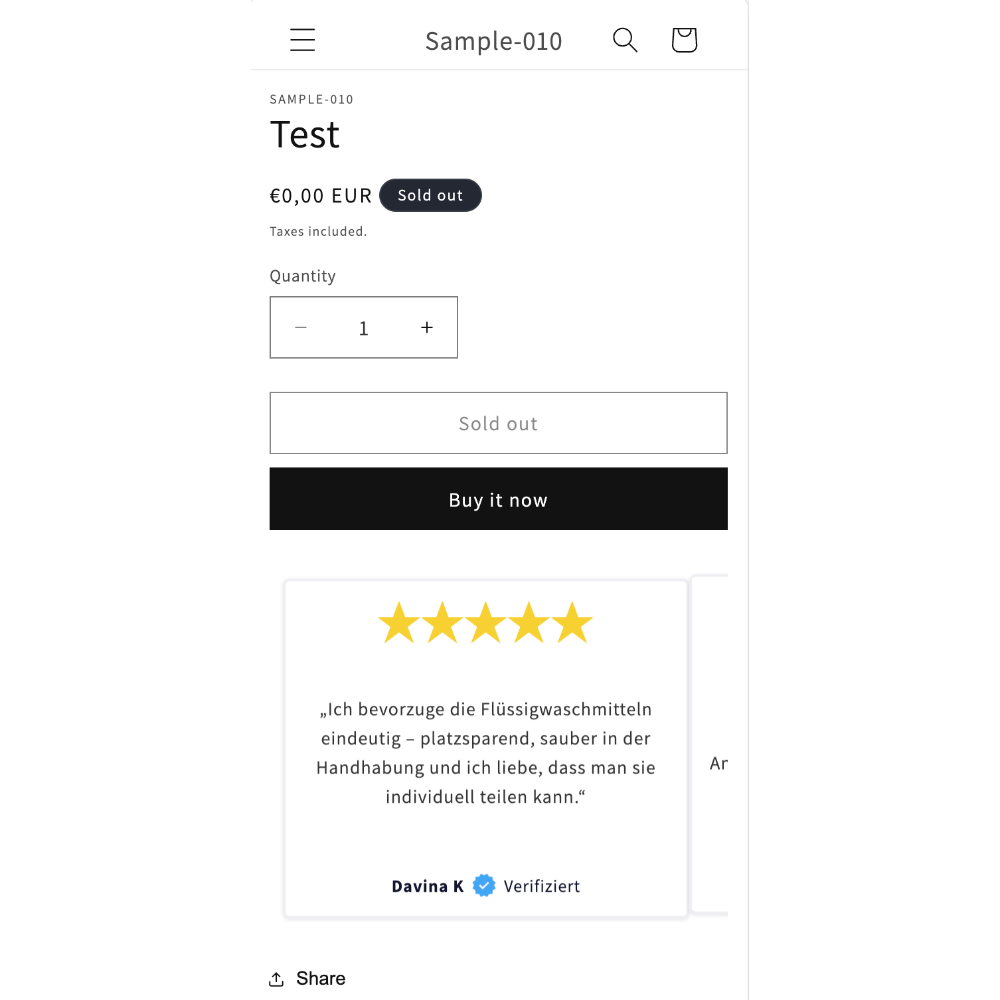The image size is (1000, 1000).
Task: Click the German review quote text
Action: click(x=486, y=753)
